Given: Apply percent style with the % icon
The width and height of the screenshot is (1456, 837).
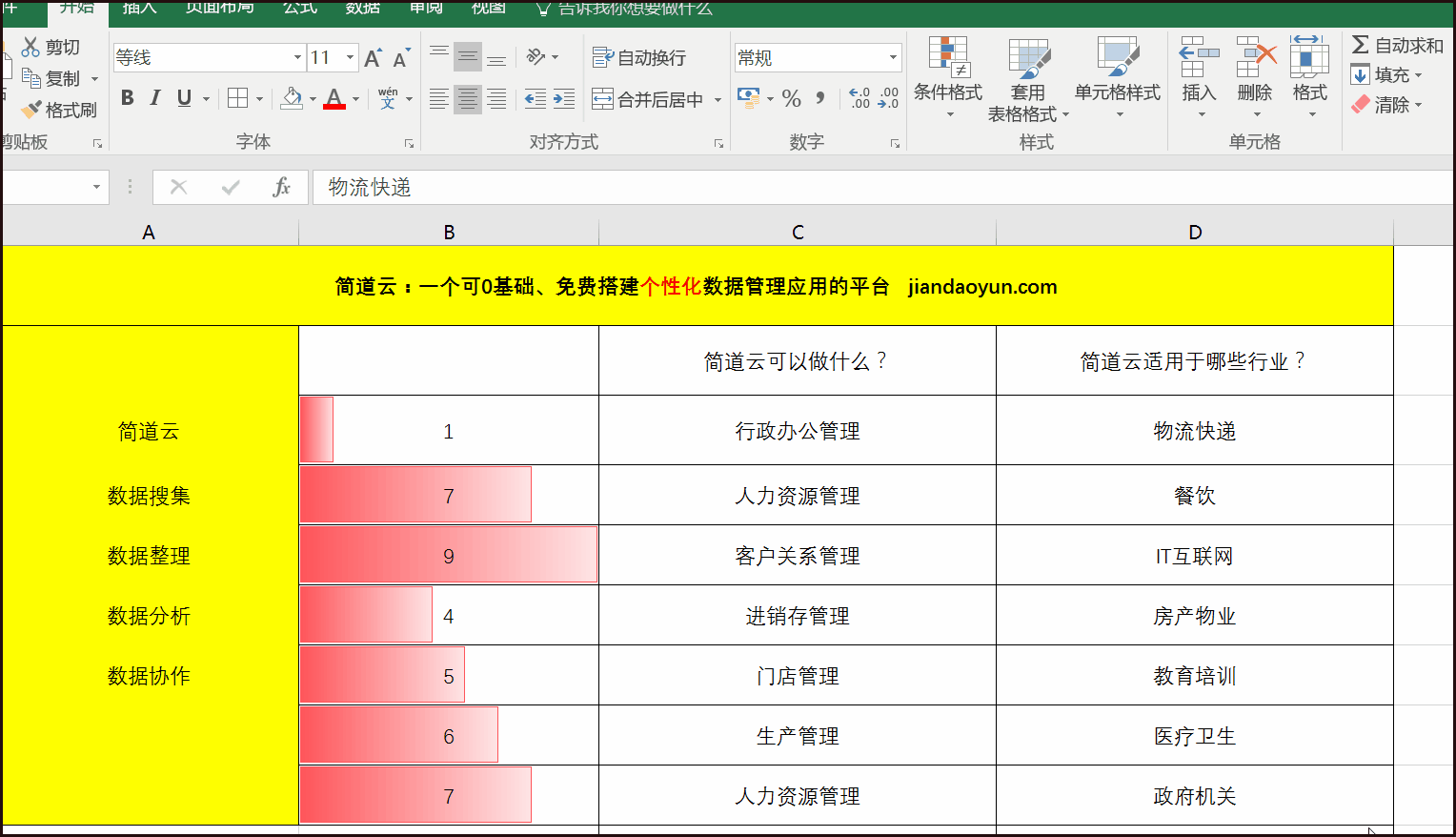Looking at the screenshot, I should [791, 98].
